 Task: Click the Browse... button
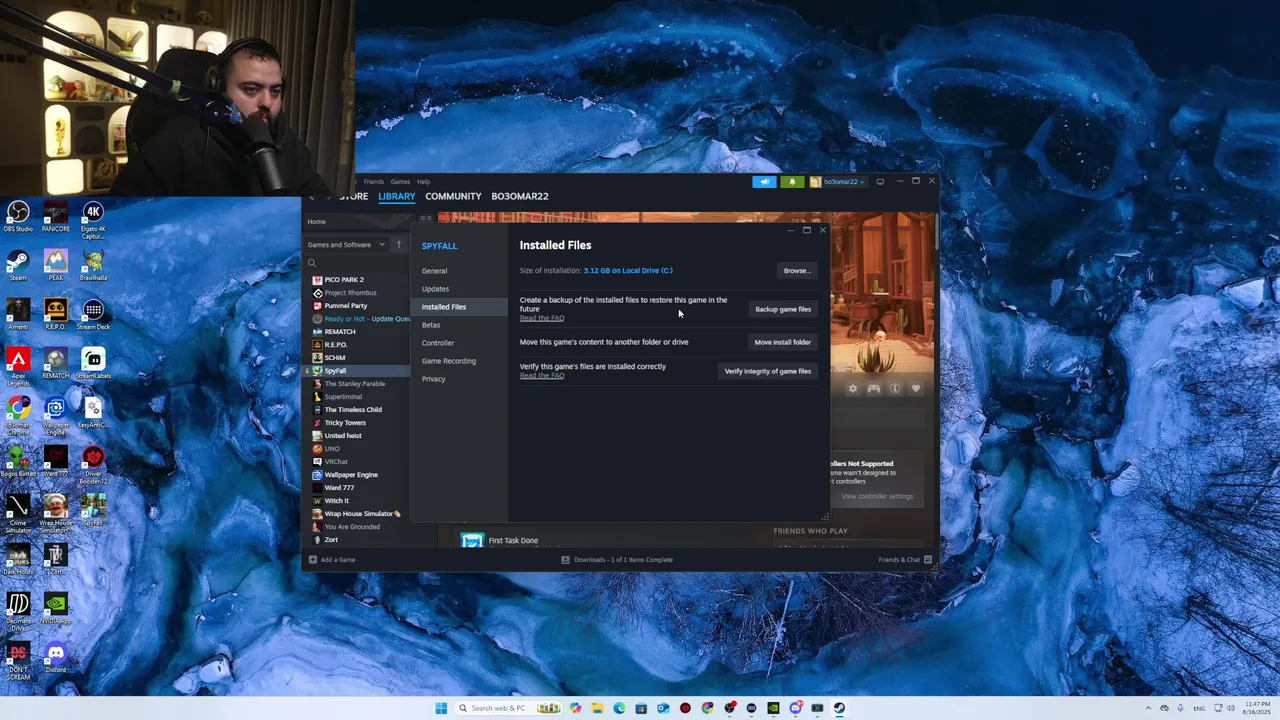(x=797, y=271)
